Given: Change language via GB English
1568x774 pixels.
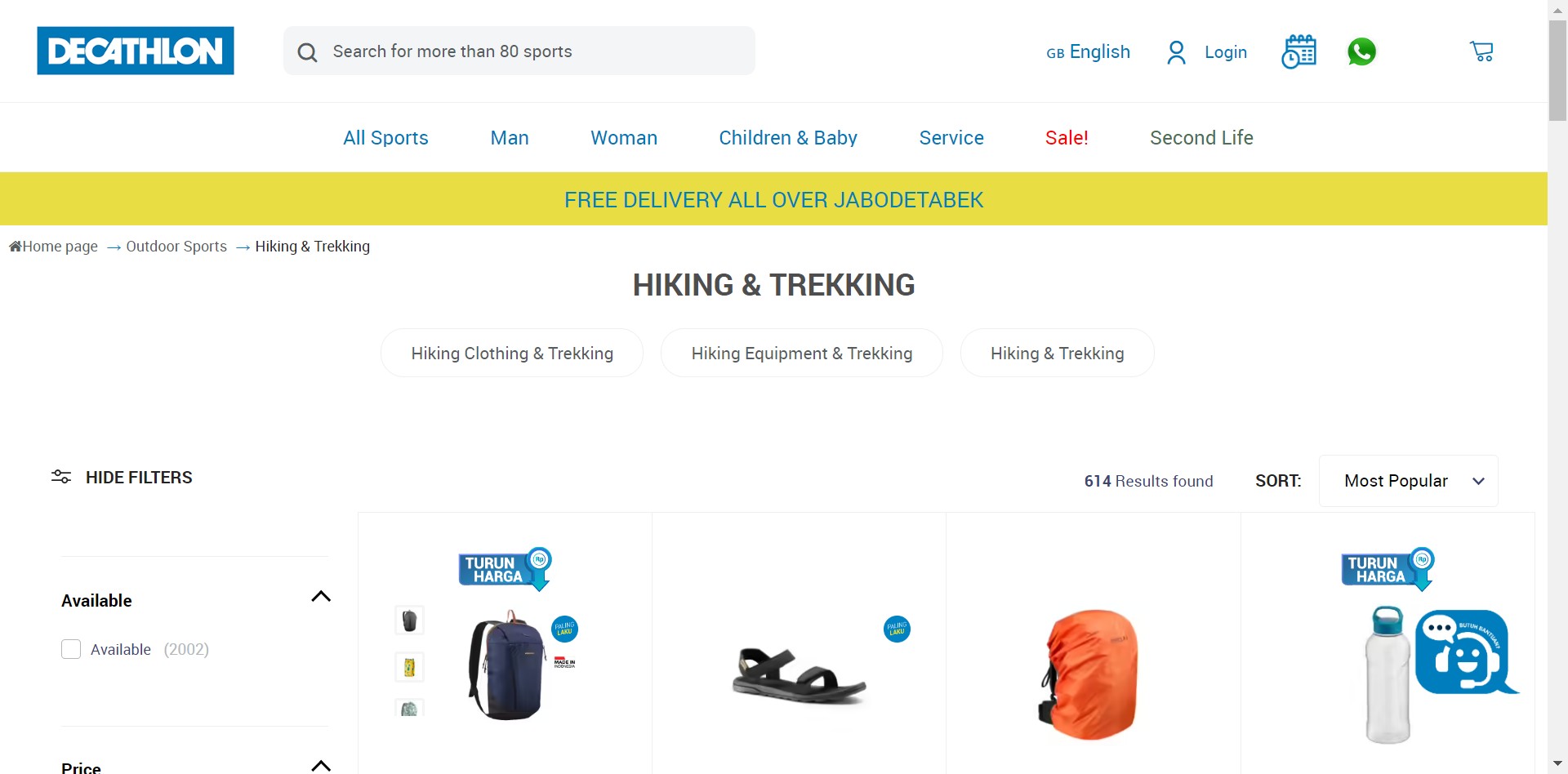Looking at the screenshot, I should point(1088,52).
